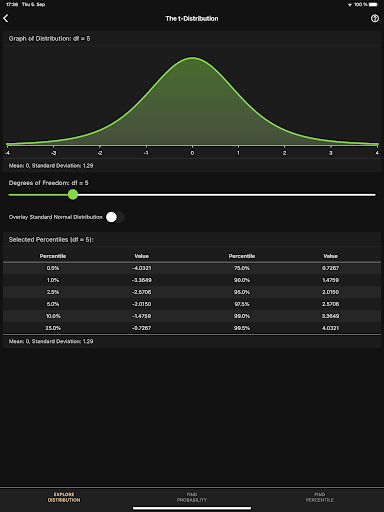The height and width of the screenshot is (512, 384).
Task: Click the 2.5% percentile value -2.5706
Action: click(x=141, y=292)
